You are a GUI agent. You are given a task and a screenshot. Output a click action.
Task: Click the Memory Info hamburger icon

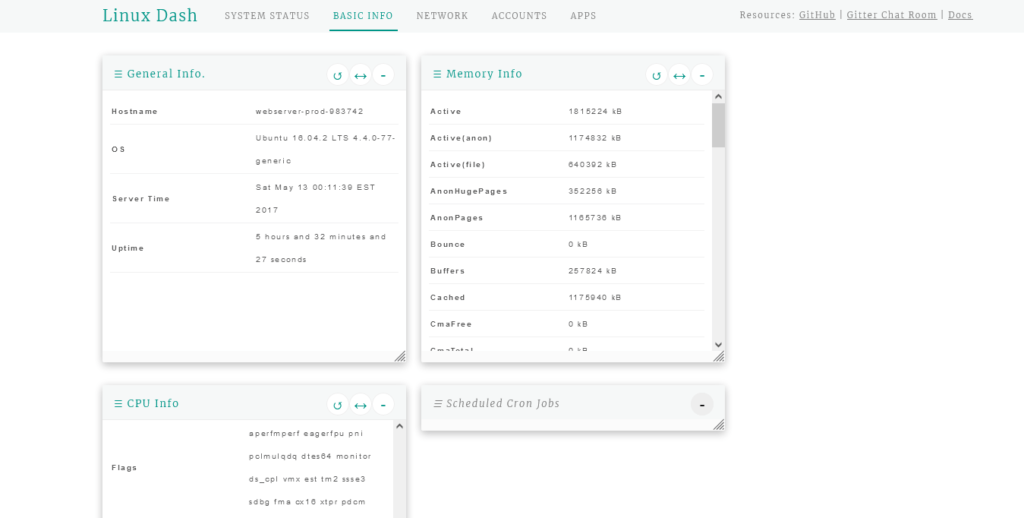(x=437, y=74)
